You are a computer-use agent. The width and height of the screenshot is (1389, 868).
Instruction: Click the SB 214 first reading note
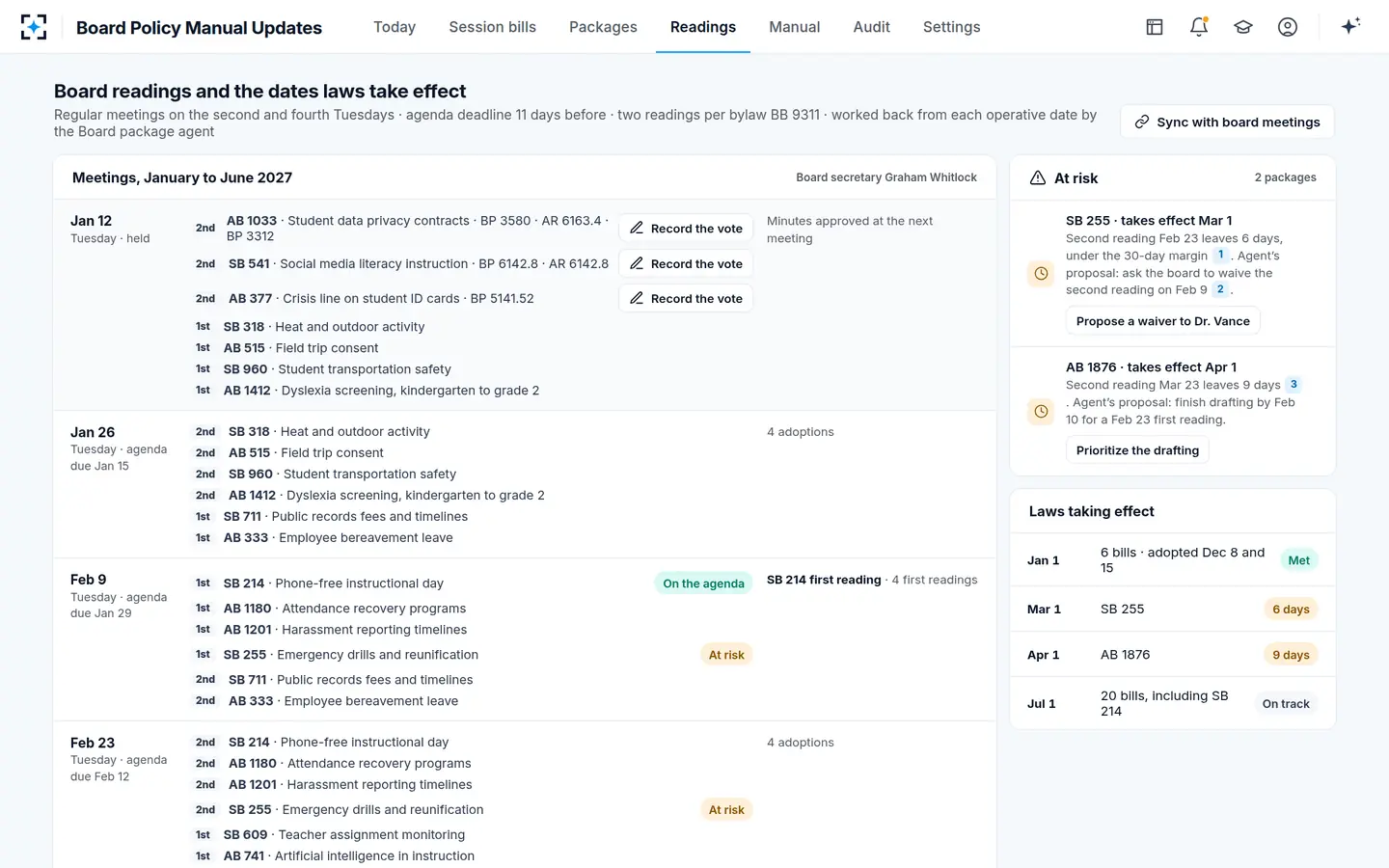click(824, 580)
